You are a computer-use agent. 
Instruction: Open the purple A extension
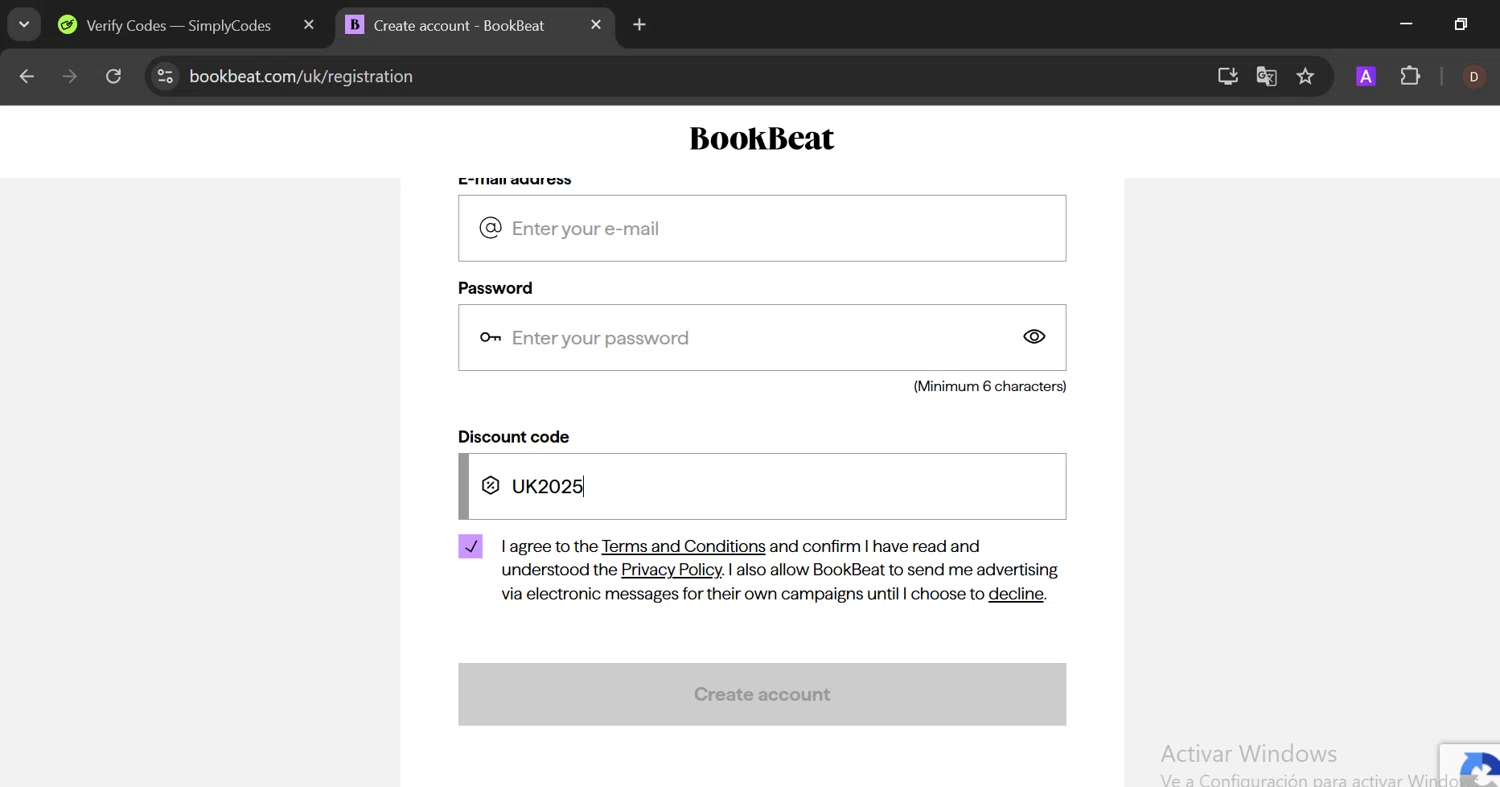1366,76
